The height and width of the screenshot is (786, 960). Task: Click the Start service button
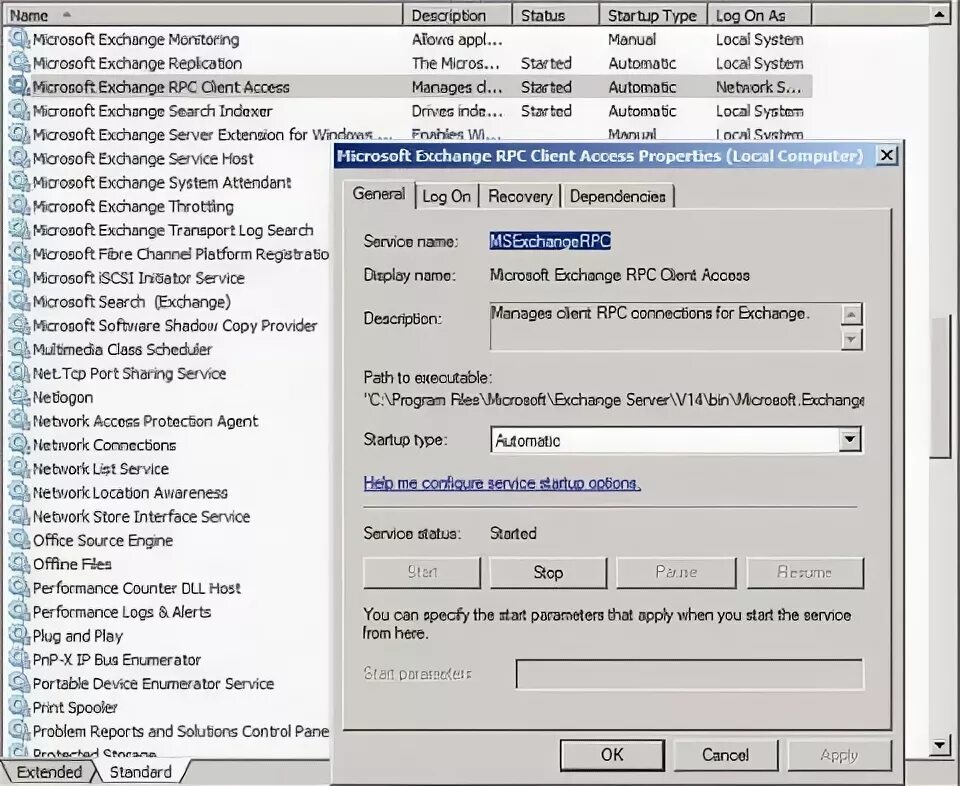point(422,573)
